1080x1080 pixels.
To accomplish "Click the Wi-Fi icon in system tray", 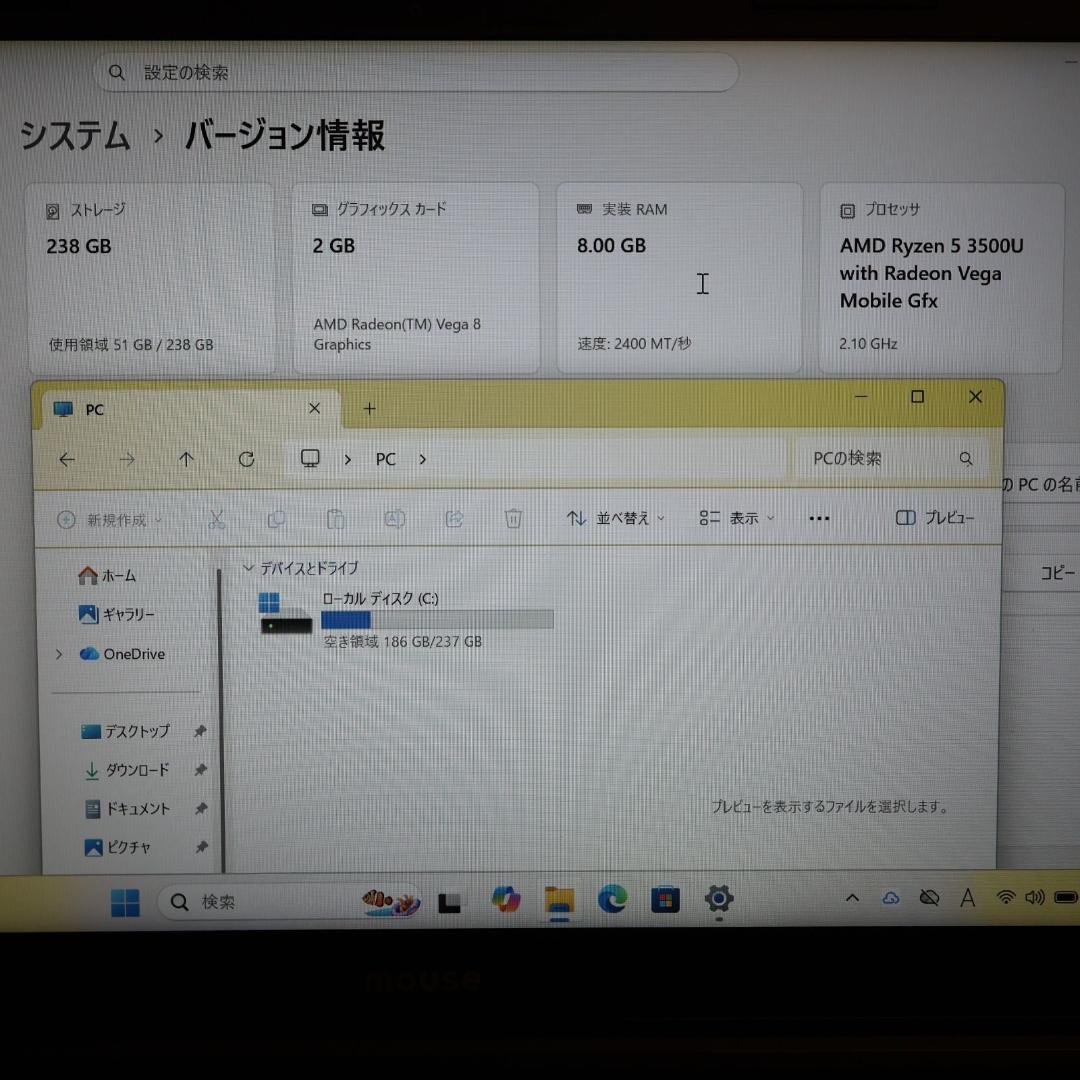I will (1006, 897).
